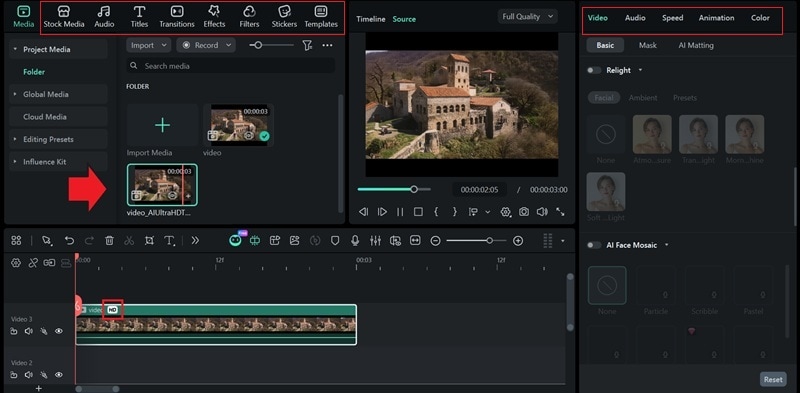Screen dimensions: 800x393
Task: Pause the preview playback
Action: [x=400, y=212]
